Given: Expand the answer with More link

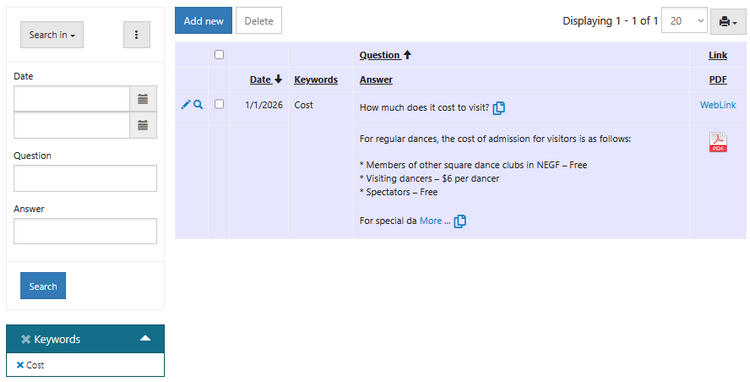Looking at the screenshot, I should [435, 221].
